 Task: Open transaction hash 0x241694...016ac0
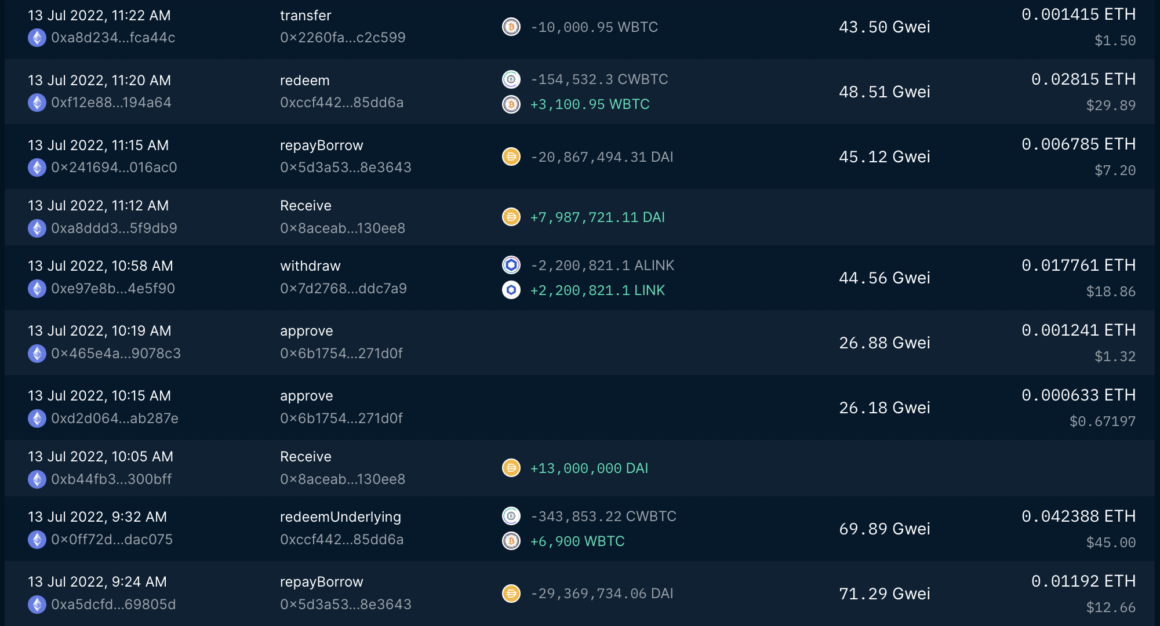pos(114,168)
